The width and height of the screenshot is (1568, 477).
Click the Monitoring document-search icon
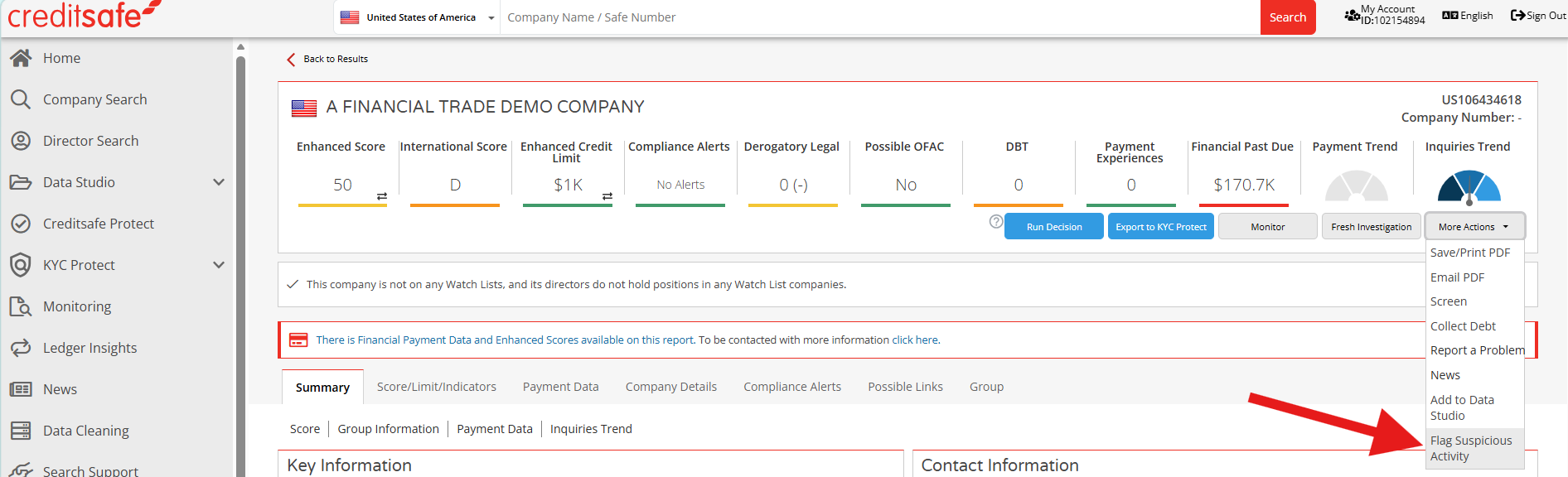(x=21, y=306)
